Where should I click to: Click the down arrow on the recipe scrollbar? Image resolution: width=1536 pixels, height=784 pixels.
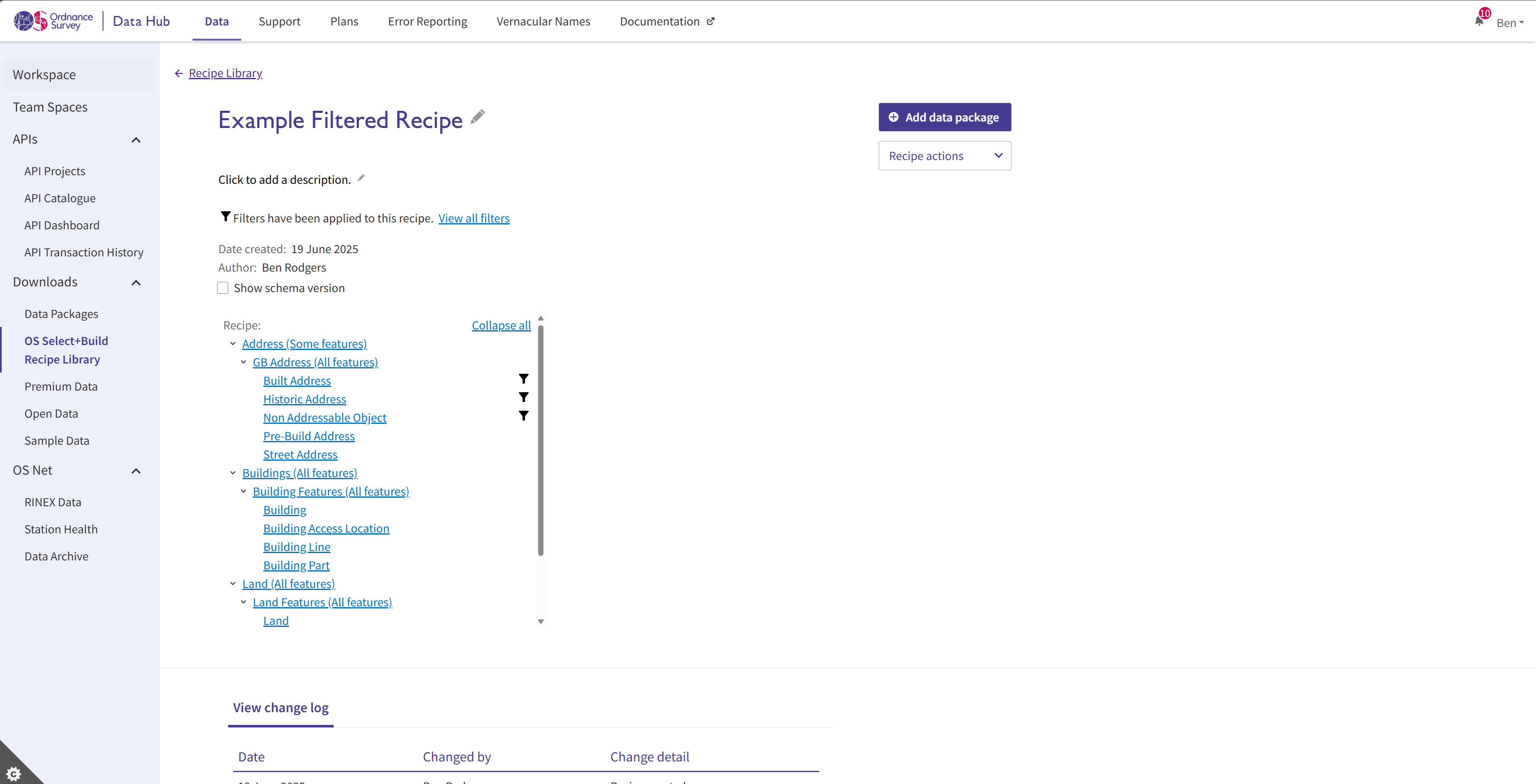click(541, 621)
